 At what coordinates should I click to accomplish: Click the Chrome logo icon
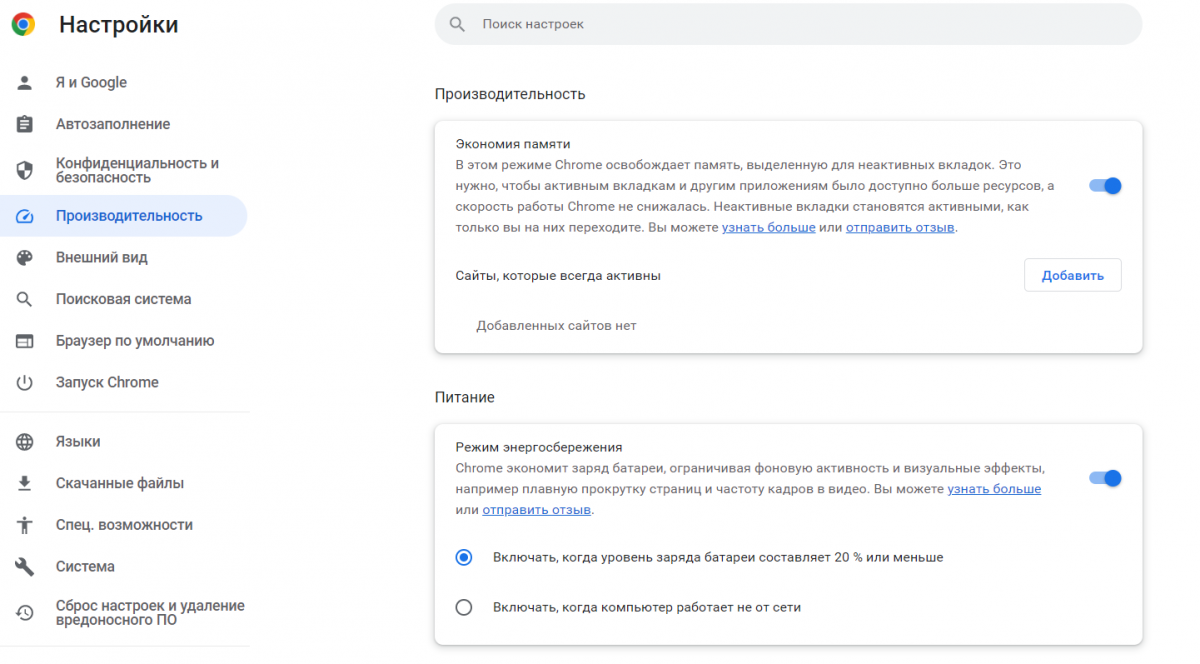(x=23, y=25)
